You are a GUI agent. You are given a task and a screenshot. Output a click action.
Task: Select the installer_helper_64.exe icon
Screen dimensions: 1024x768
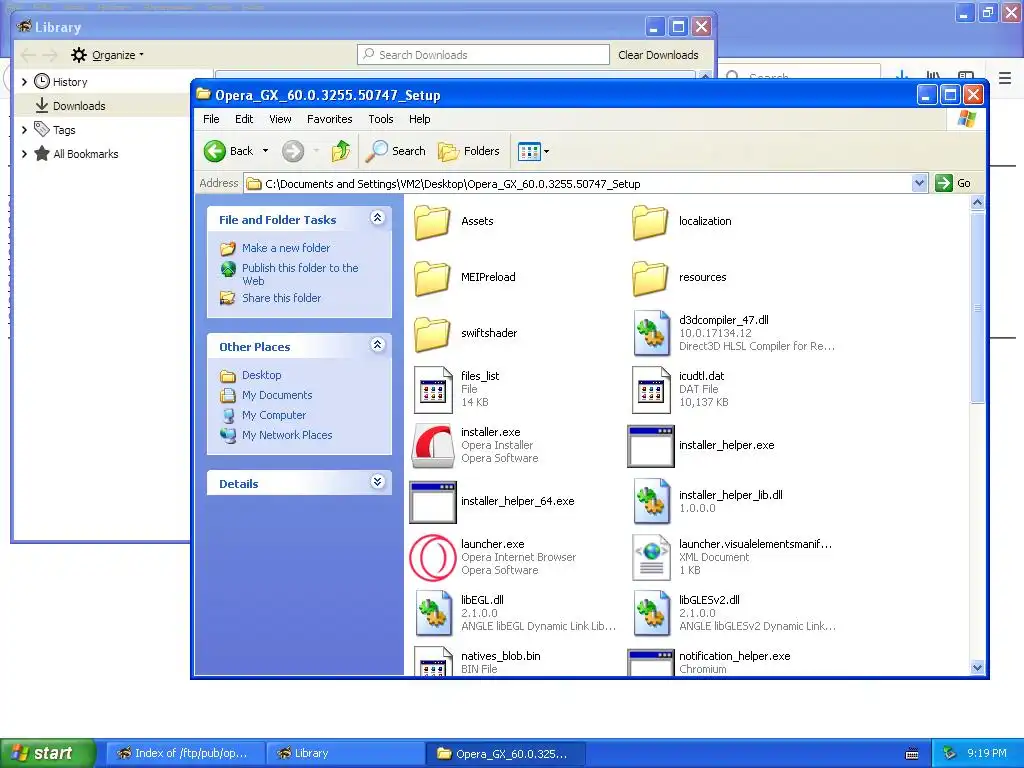click(432, 502)
